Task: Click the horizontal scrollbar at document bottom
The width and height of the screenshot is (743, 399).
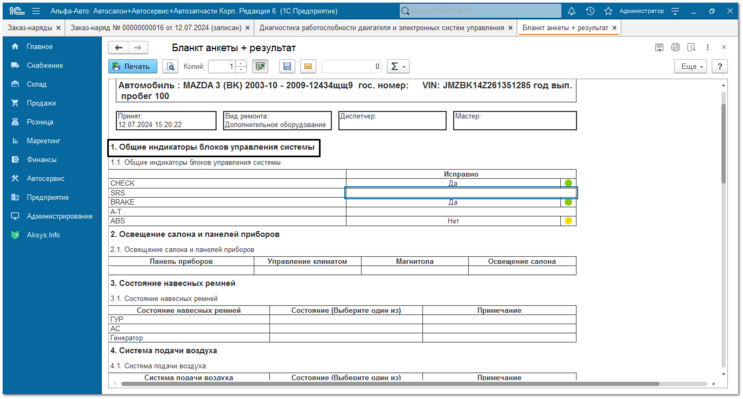Action: tap(390, 384)
